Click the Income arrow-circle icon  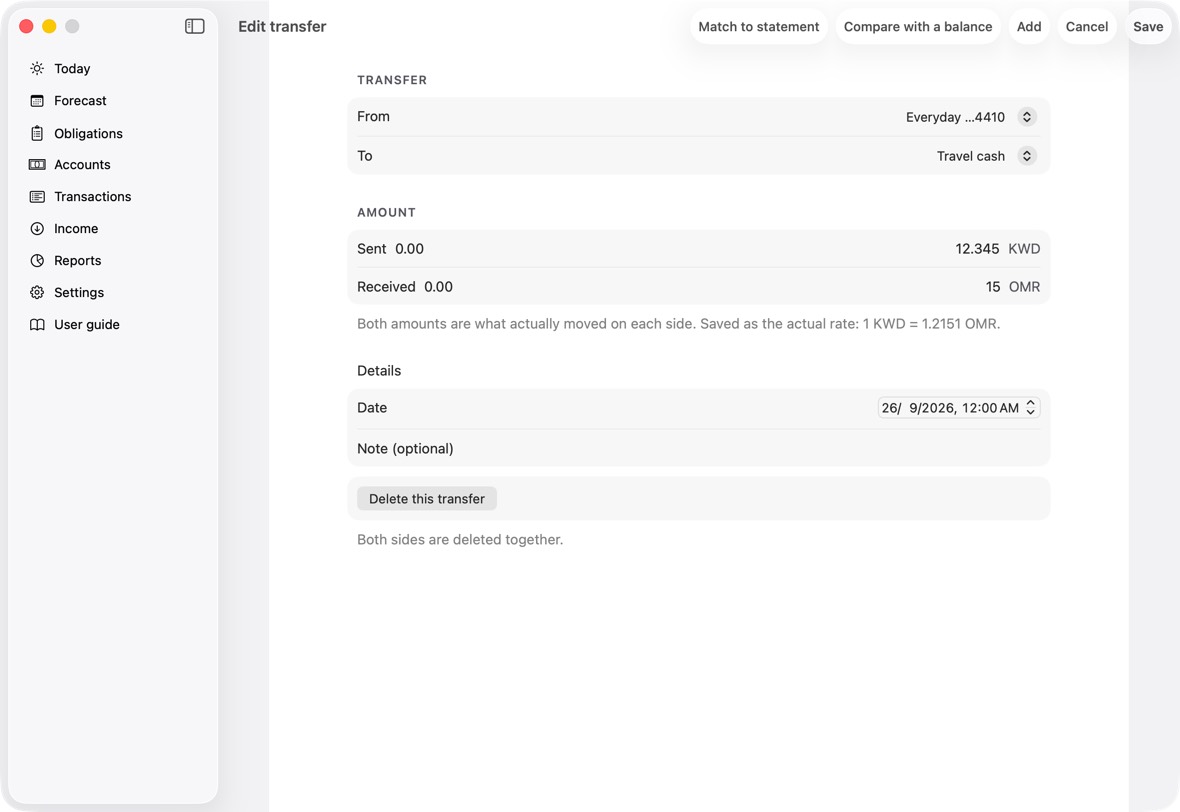[x=37, y=229]
